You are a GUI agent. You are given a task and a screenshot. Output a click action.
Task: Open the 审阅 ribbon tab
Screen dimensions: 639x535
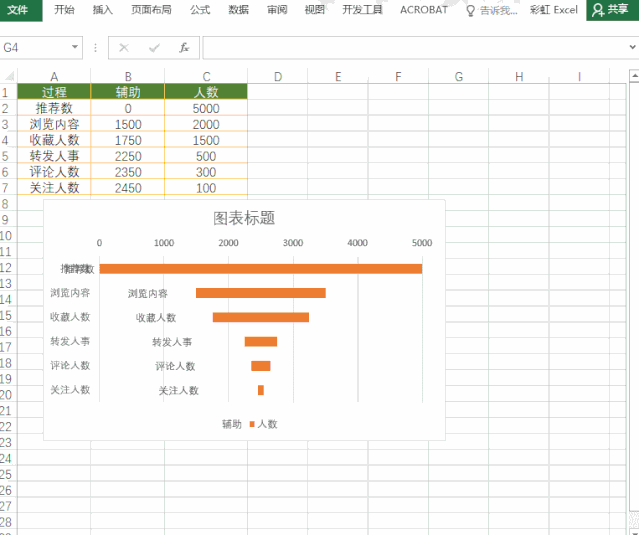click(x=277, y=9)
